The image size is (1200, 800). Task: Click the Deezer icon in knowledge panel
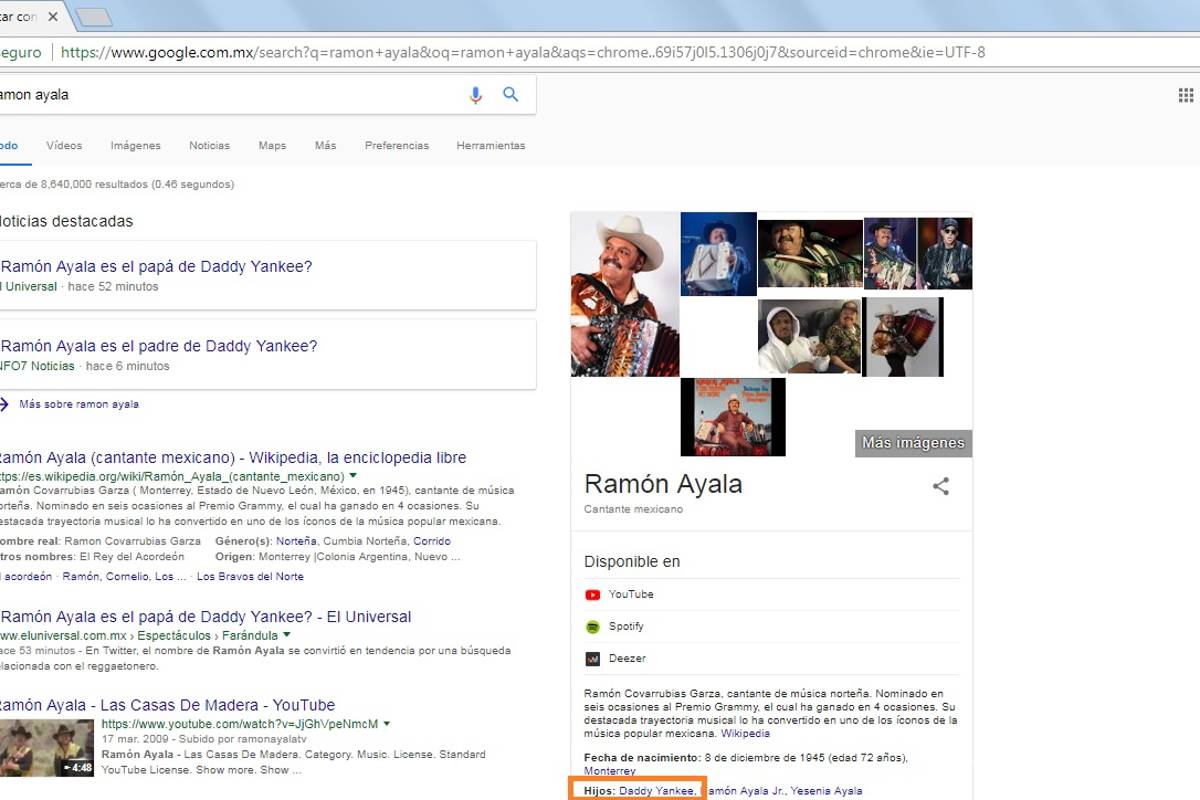click(x=592, y=658)
